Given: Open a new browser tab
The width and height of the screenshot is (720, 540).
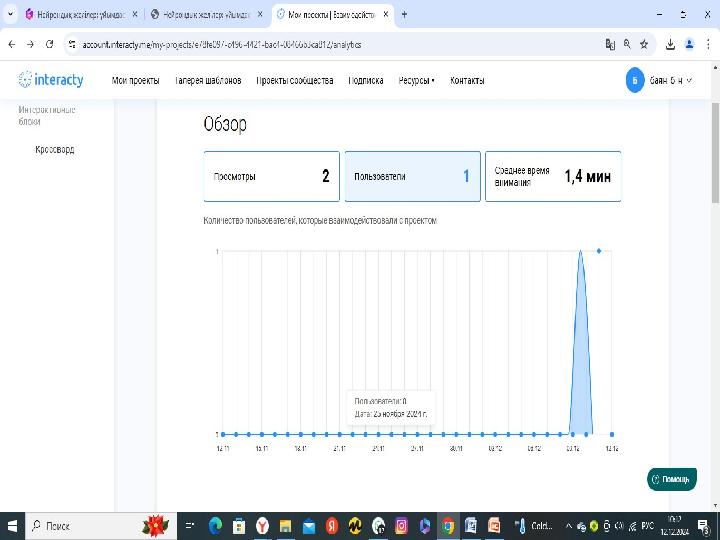Looking at the screenshot, I should 404,15.
